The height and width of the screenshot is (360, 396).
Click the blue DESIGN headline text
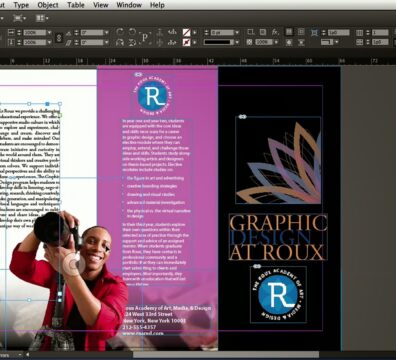[271, 238]
